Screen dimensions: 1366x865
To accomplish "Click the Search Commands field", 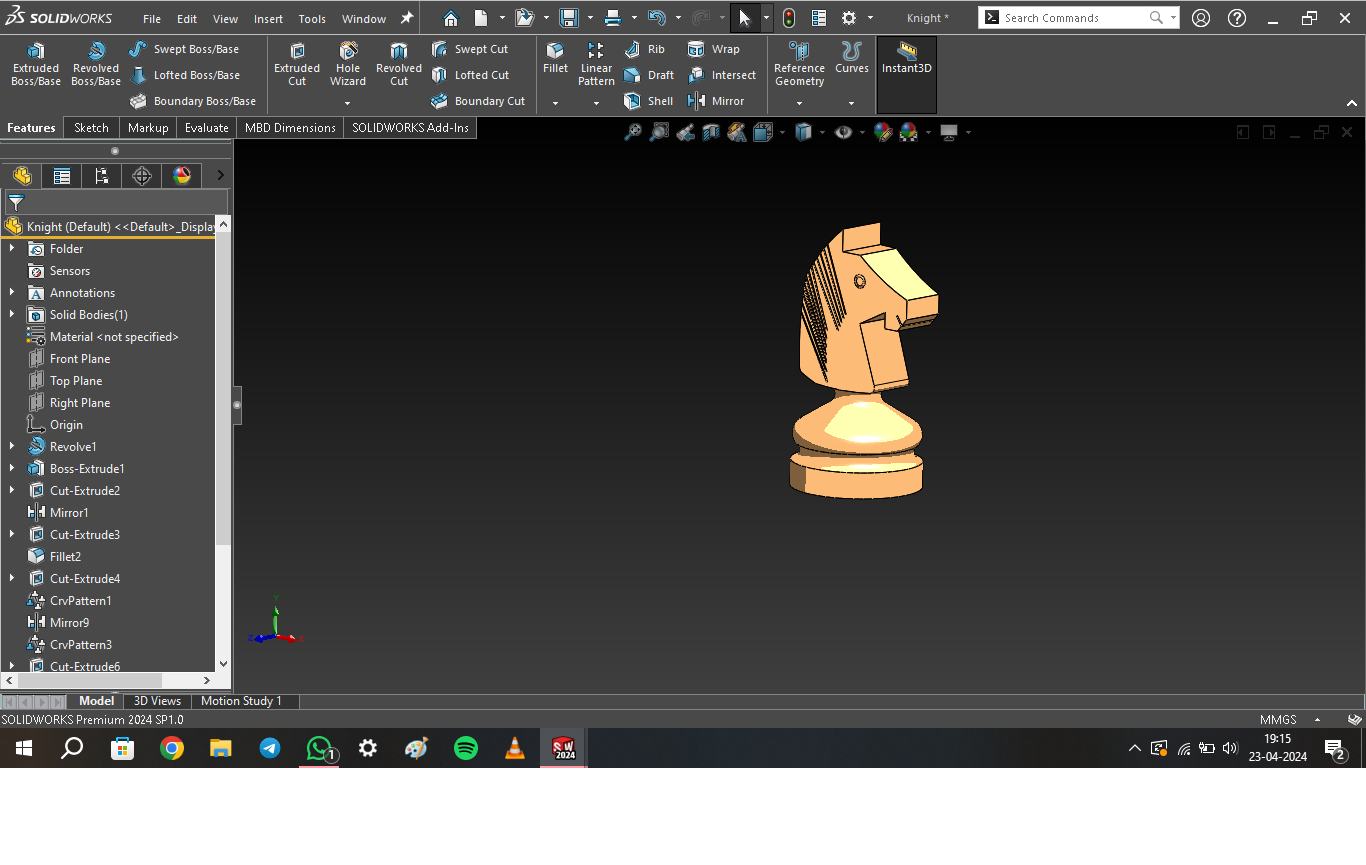I will tap(1078, 18).
